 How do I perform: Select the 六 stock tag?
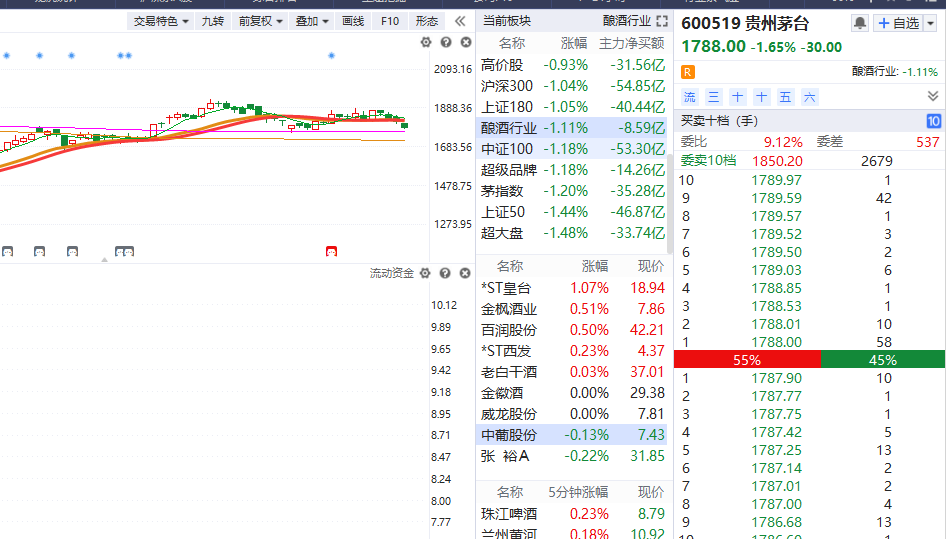click(810, 97)
